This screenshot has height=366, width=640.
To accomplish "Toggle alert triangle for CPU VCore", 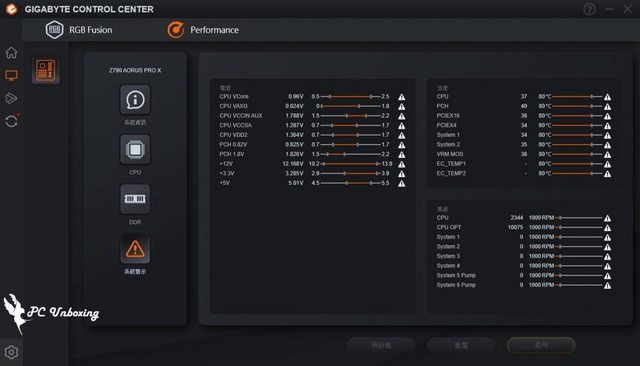I will [x=402, y=97].
